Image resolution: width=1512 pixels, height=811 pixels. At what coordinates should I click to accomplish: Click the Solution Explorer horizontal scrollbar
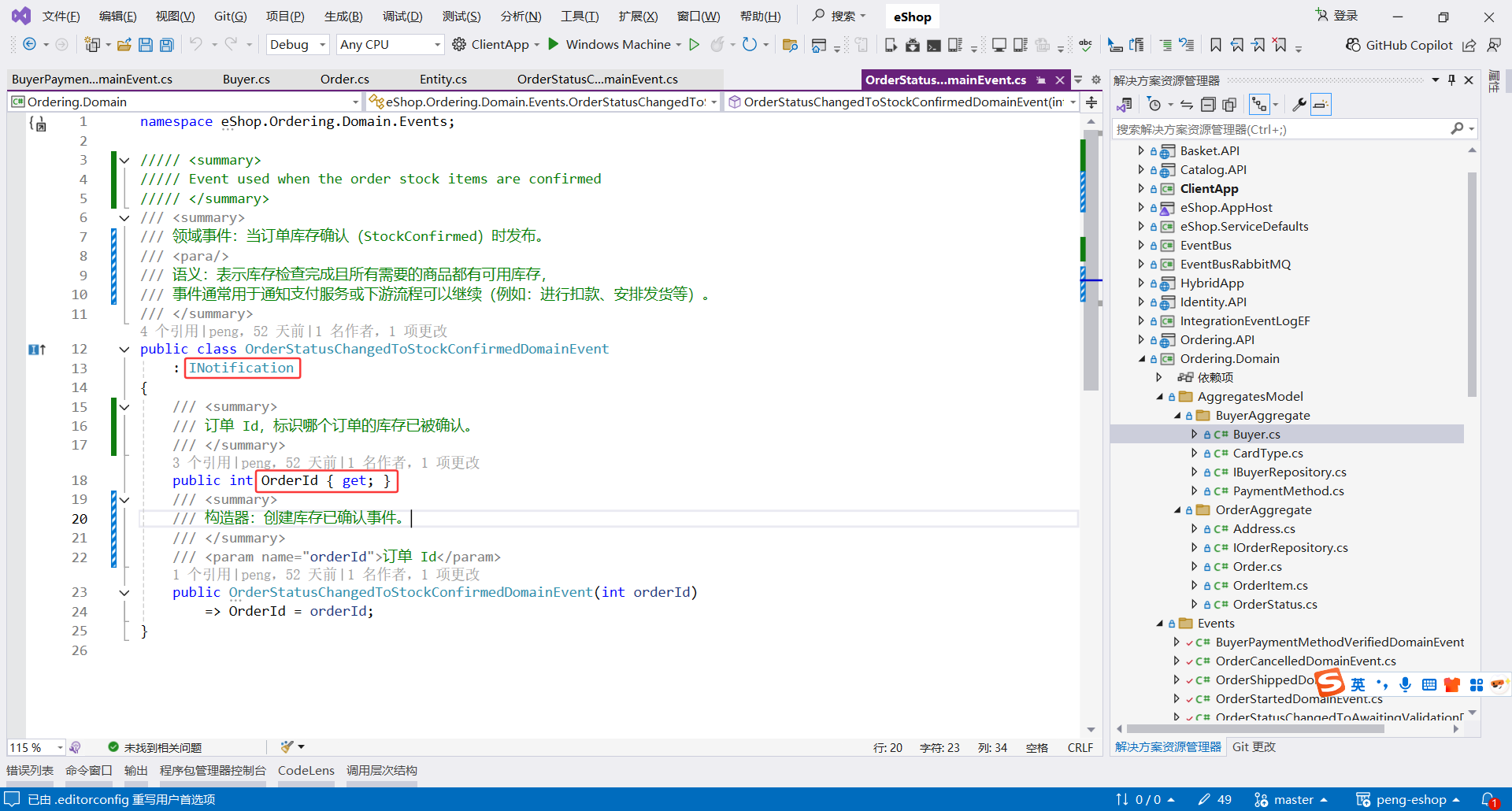(1255, 729)
